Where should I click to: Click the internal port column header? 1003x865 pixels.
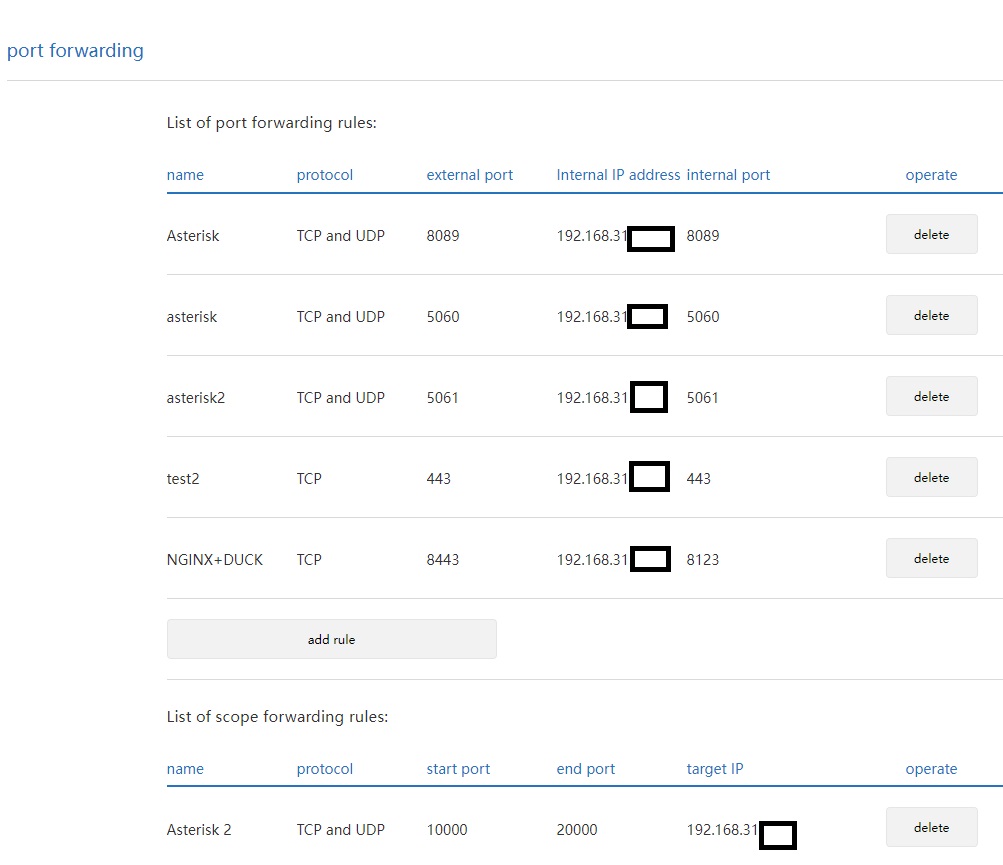point(728,175)
